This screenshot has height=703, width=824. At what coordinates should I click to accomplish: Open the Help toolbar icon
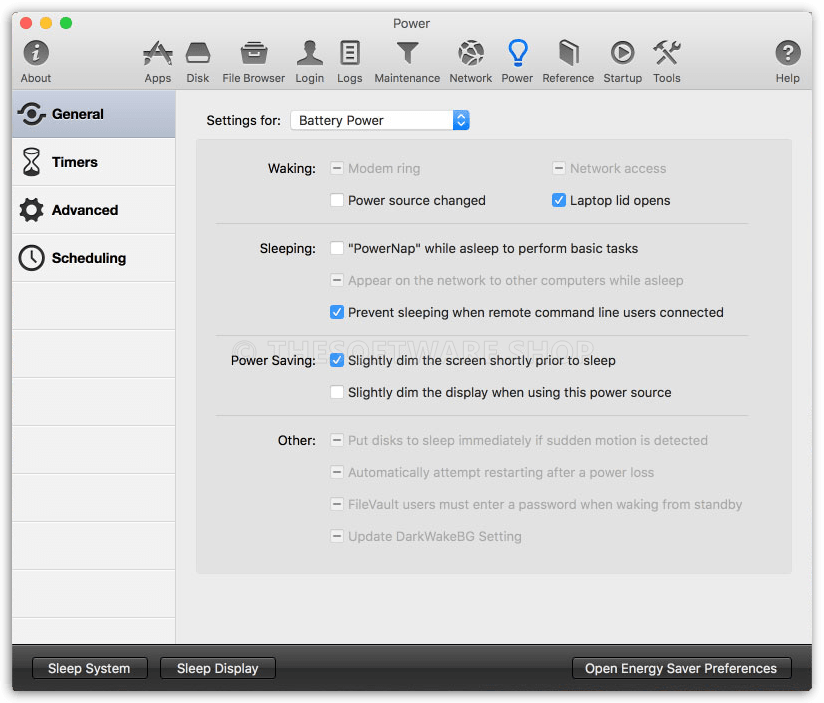point(787,60)
